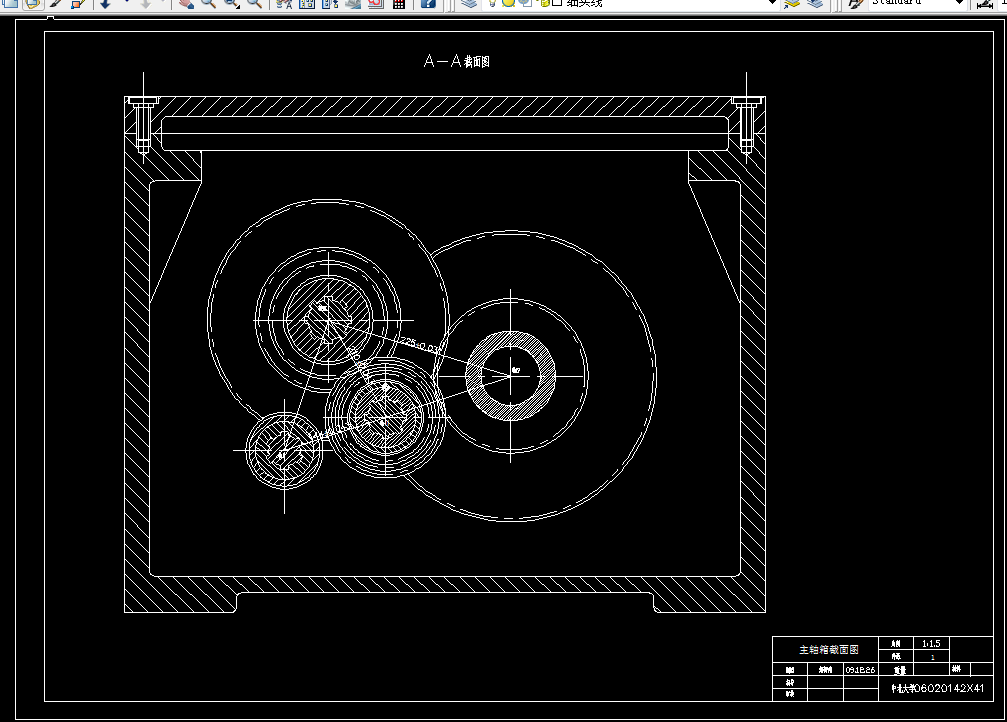Open Help with the question mark icon
1007x722 pixels.
click(x=428, y=3)
